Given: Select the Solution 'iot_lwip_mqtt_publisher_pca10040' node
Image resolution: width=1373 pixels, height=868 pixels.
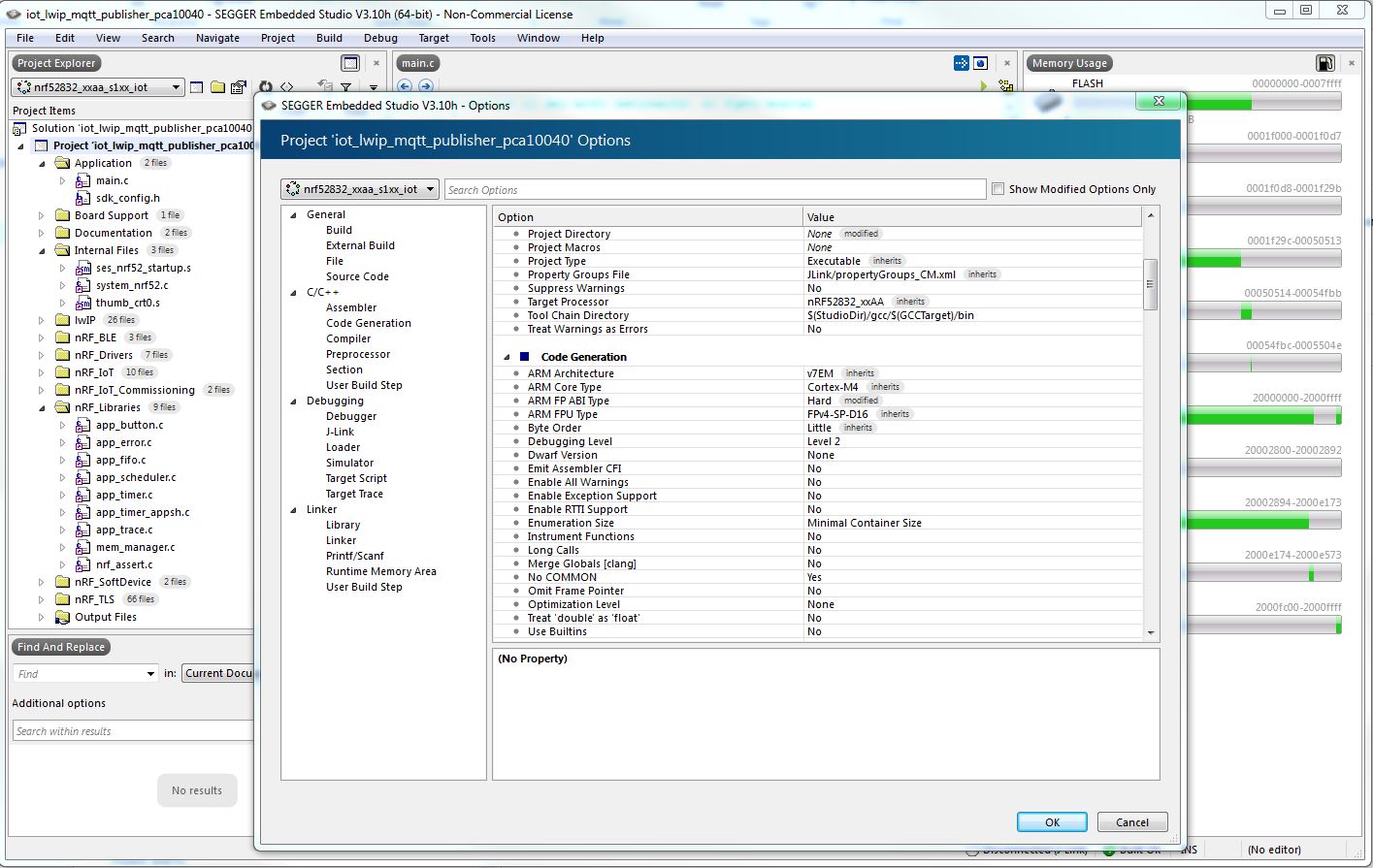Looking at the screenshot, I should (x=142, y=128).
